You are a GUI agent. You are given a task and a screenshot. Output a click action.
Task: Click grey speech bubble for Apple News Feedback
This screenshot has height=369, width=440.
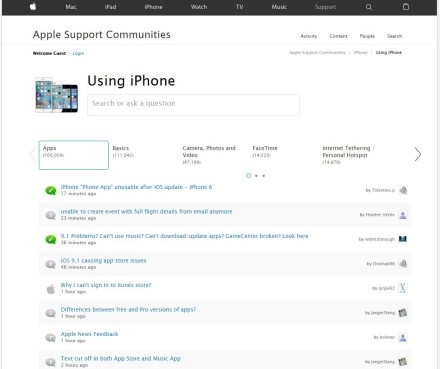click(51, 338)
